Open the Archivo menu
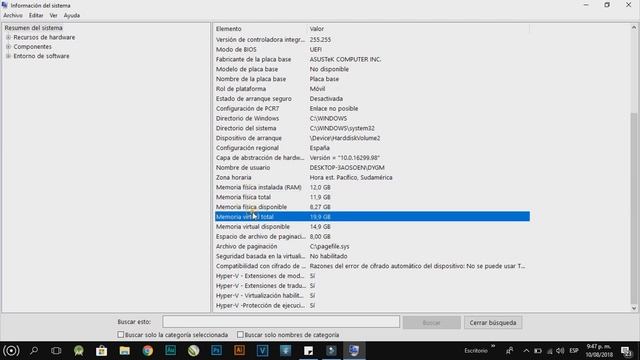Screen dimensions: 640x360 point(13,15)
